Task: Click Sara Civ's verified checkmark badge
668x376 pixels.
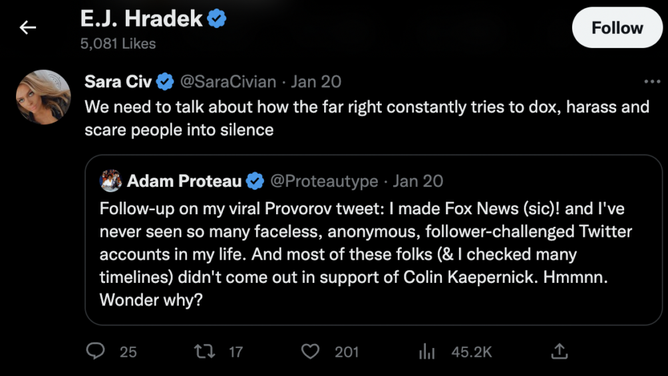Action: [x=165, y=81]
